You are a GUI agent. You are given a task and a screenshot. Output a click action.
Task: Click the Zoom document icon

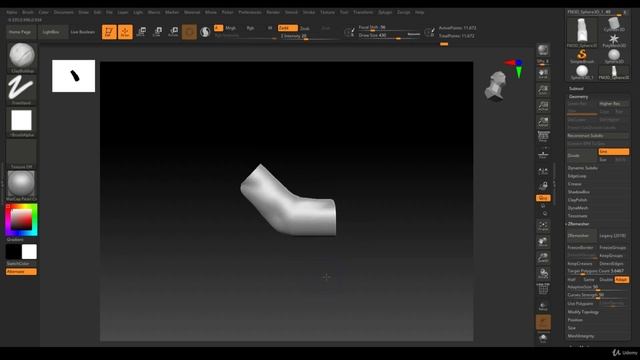(x=543, y=90)
